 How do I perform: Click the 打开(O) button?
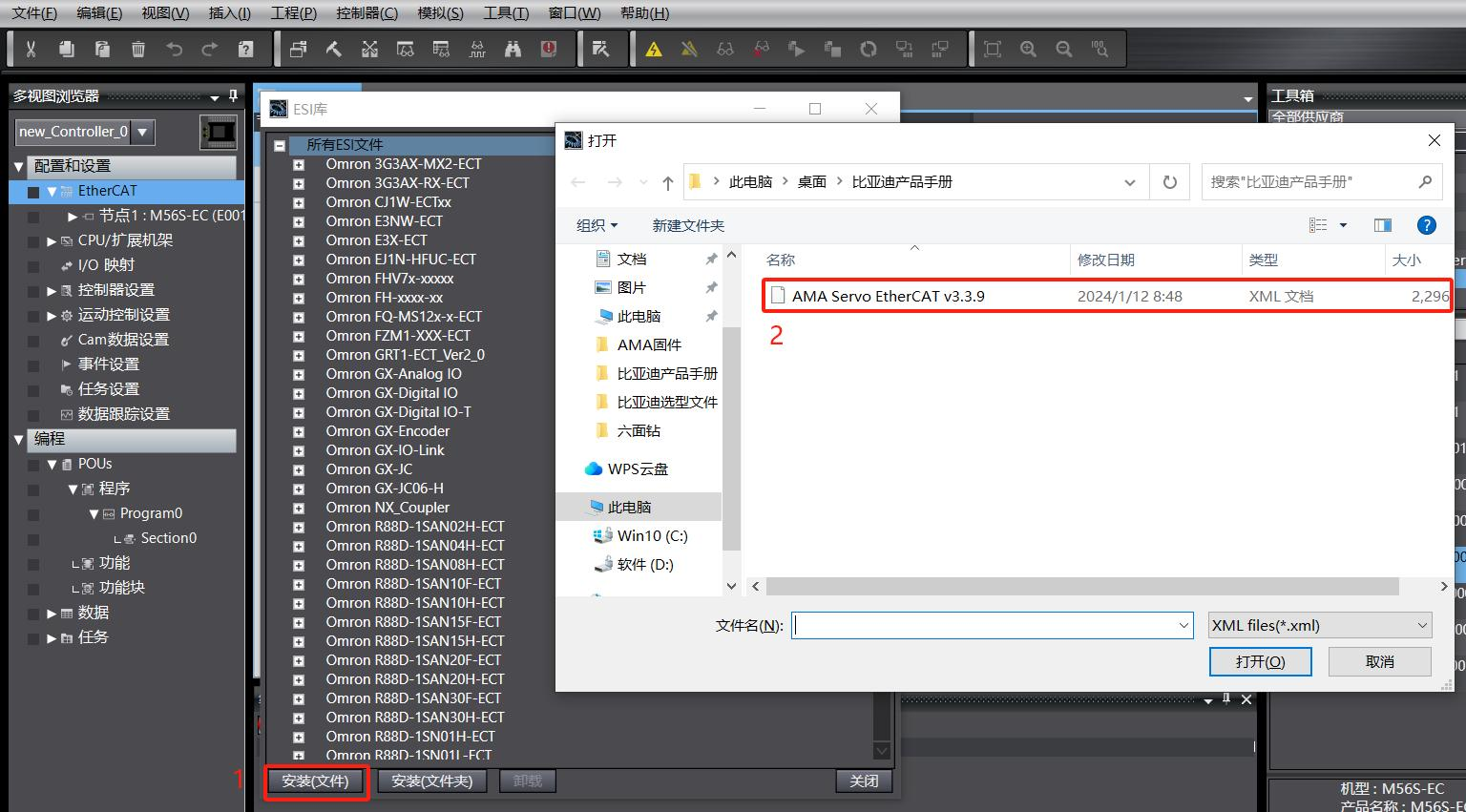point(1260,661)
